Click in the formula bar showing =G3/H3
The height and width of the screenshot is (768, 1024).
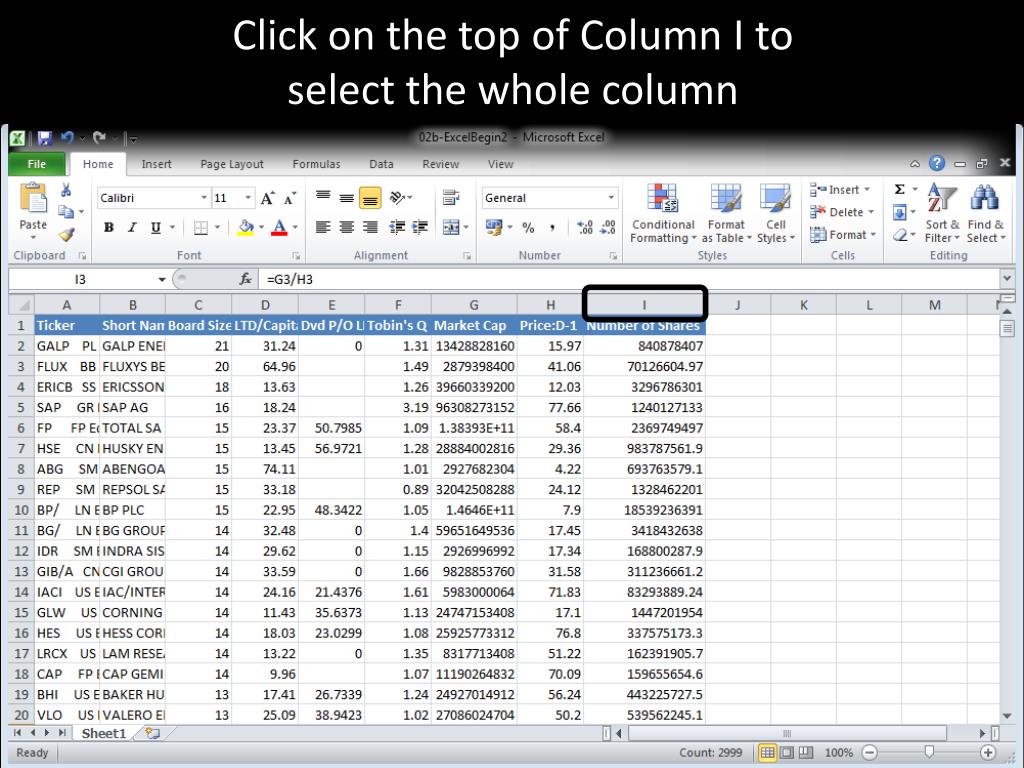pos(629,280)
